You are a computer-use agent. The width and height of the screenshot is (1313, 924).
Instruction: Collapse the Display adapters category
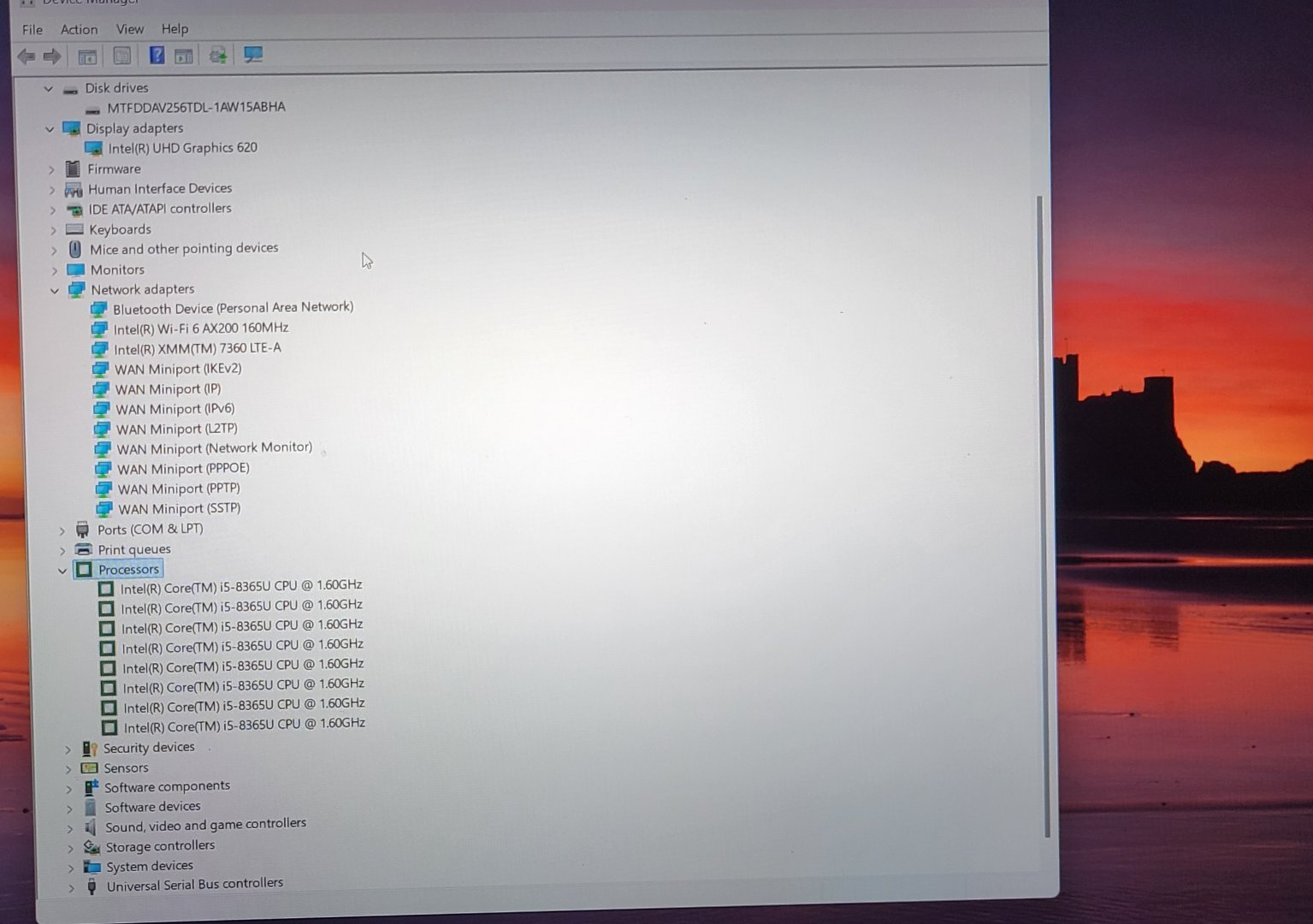(x=50, y=129)
